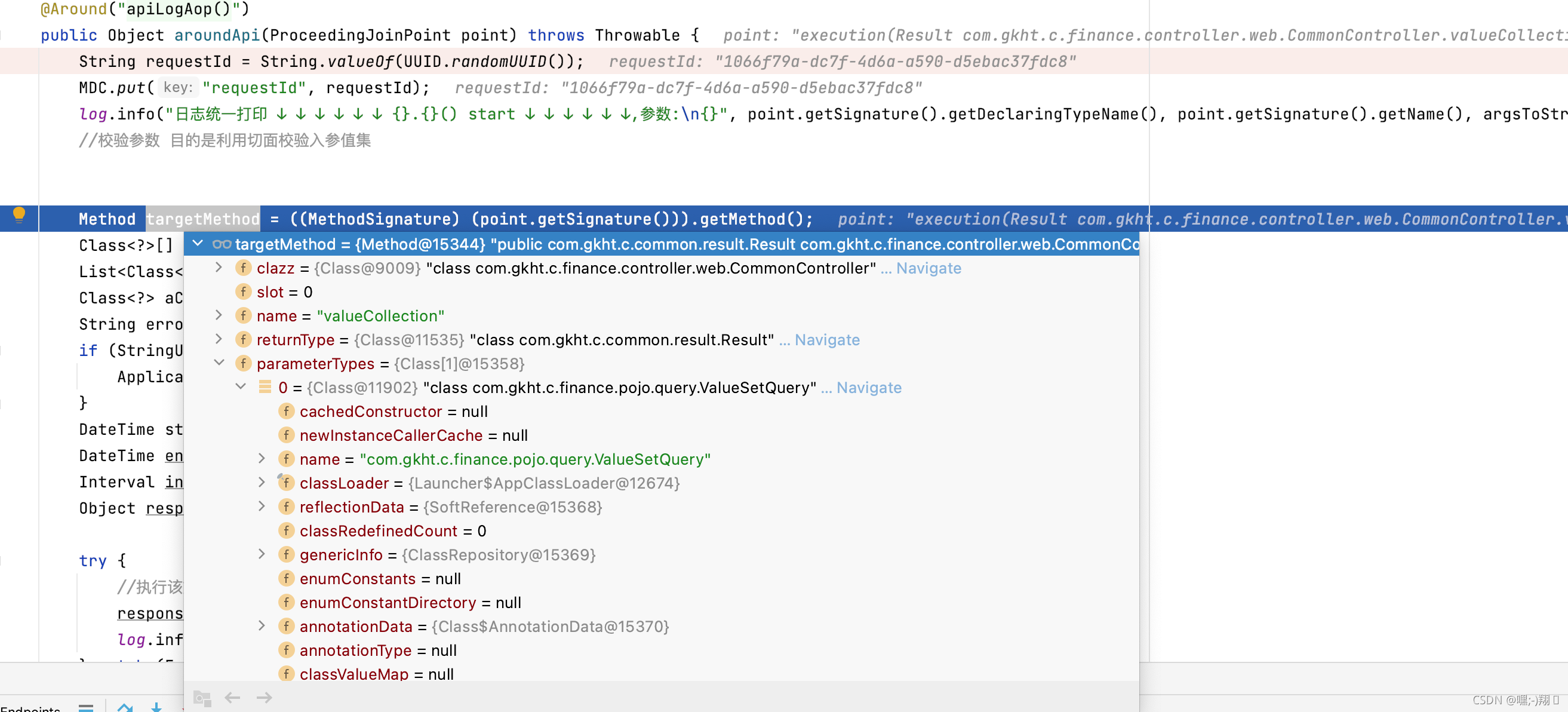The image size is (1568, 712).
Task: Open the Endpoints tool window tab
Action: tap(30, 708)
